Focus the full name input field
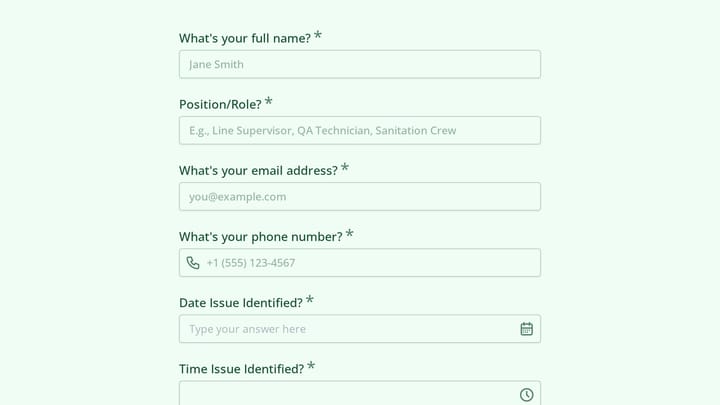Image resolution: width=720 pixels, height=405 pixels. [x=360, y=64]
